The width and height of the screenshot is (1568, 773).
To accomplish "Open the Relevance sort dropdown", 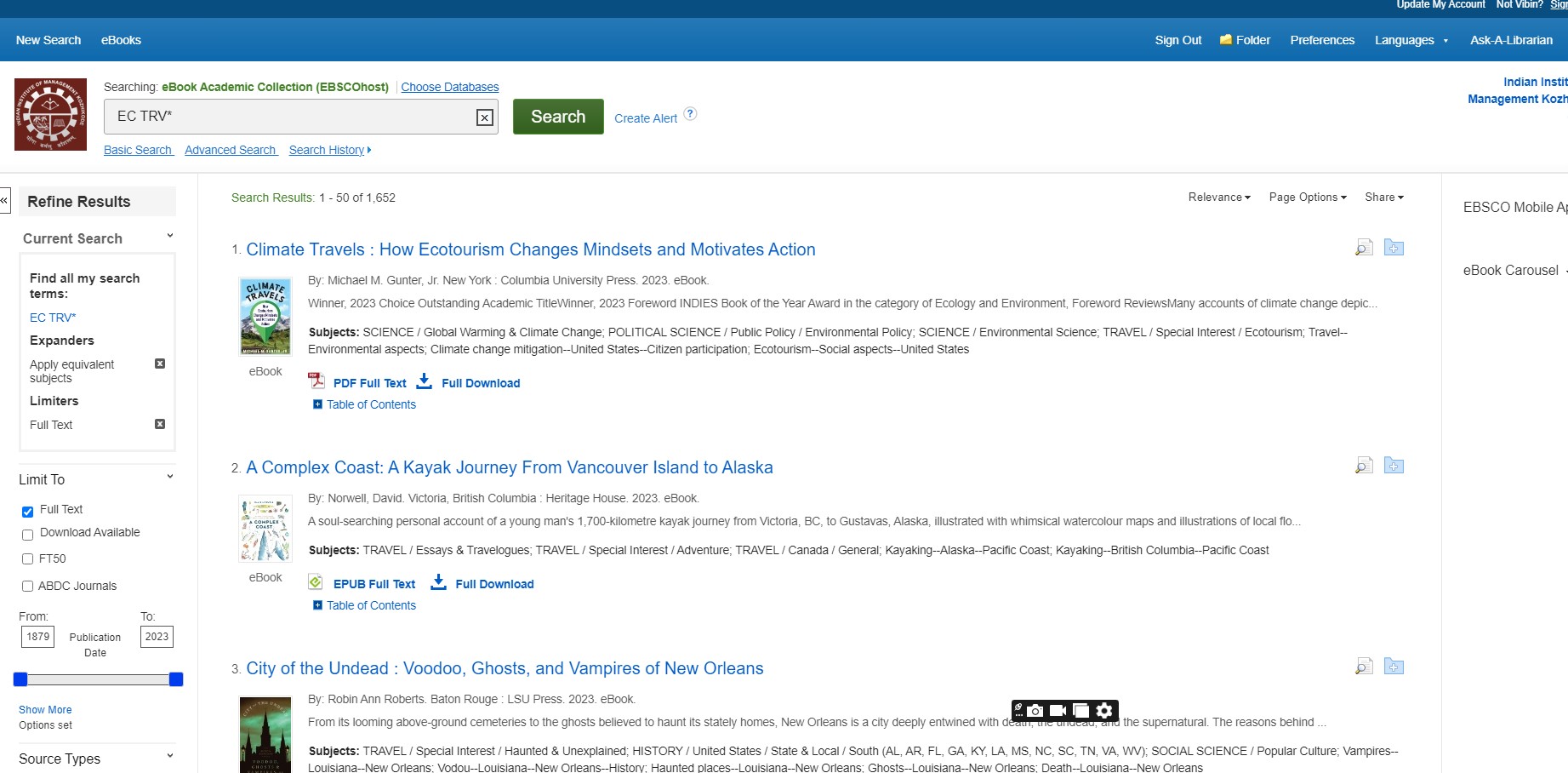I will click(1218, 198).
